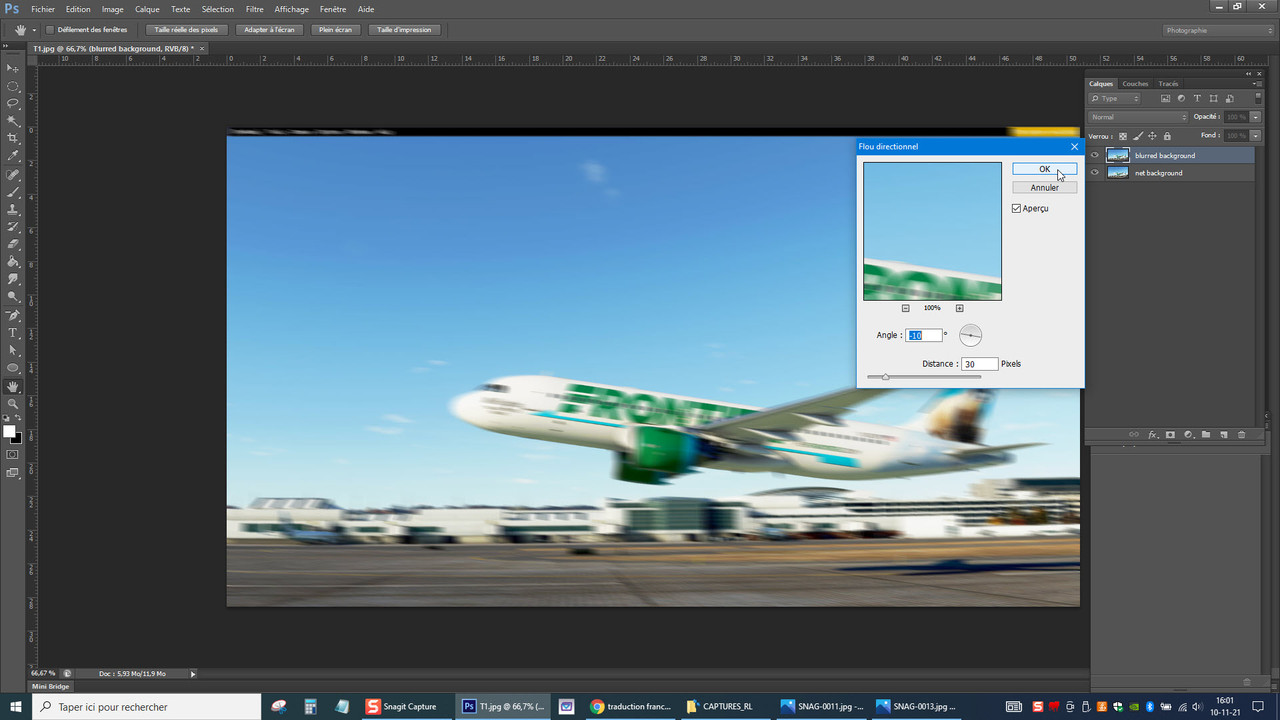
Task: Select the Smudge tool
Action: (x=13, y=279)
